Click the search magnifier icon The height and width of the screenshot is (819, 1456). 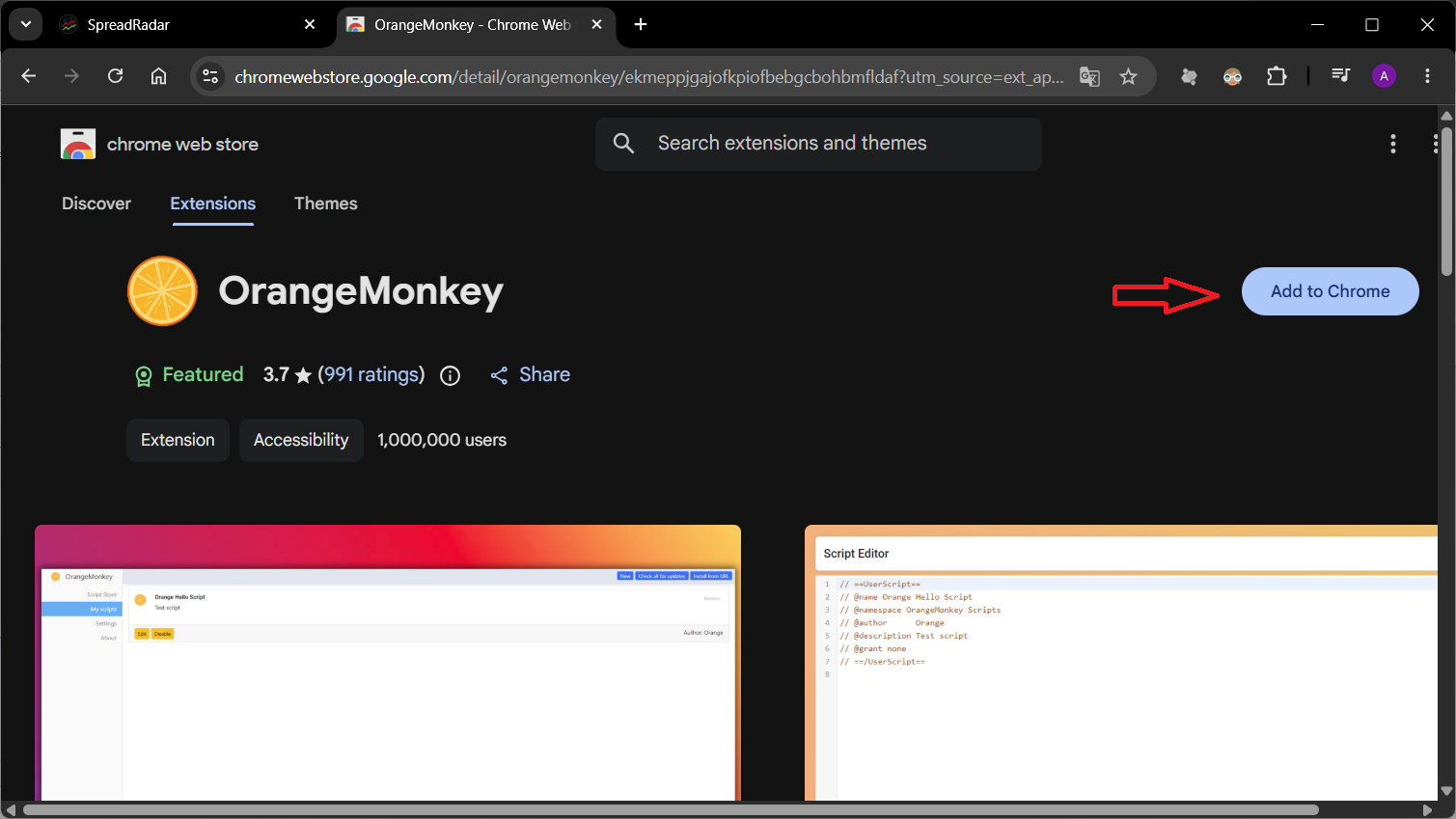(624, 144)
